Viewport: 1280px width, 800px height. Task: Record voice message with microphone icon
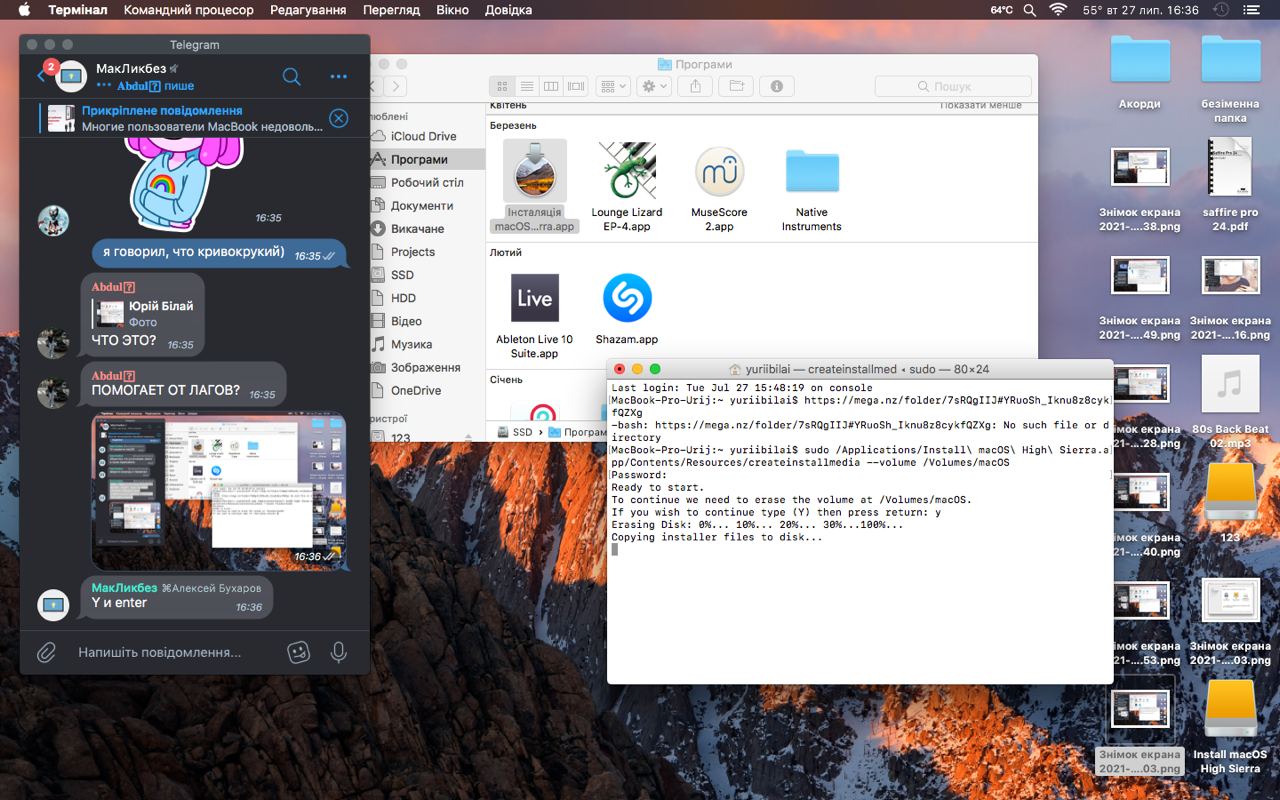339,652
